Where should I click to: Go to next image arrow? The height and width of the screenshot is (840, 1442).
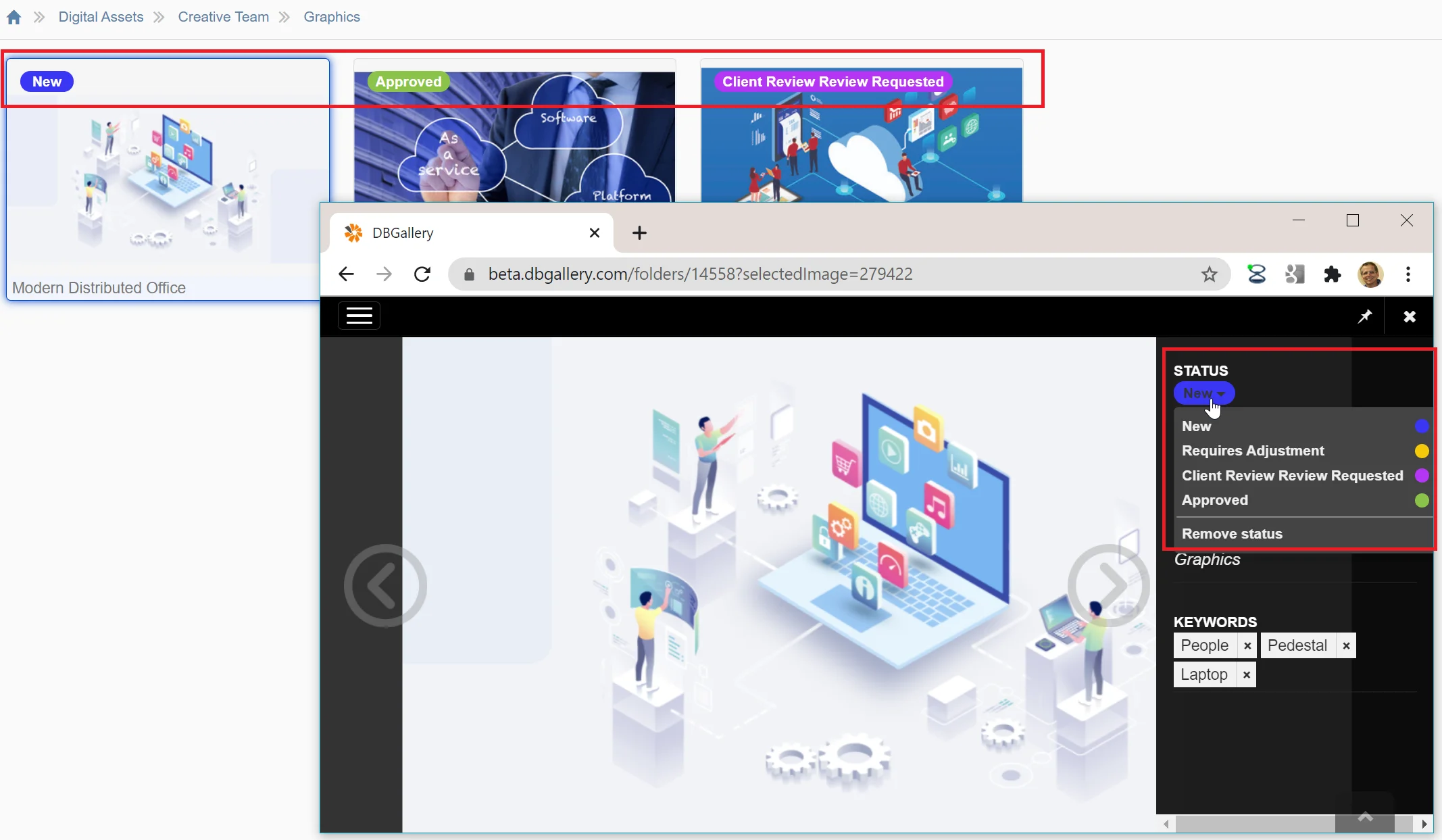[x=1108, y=585]
